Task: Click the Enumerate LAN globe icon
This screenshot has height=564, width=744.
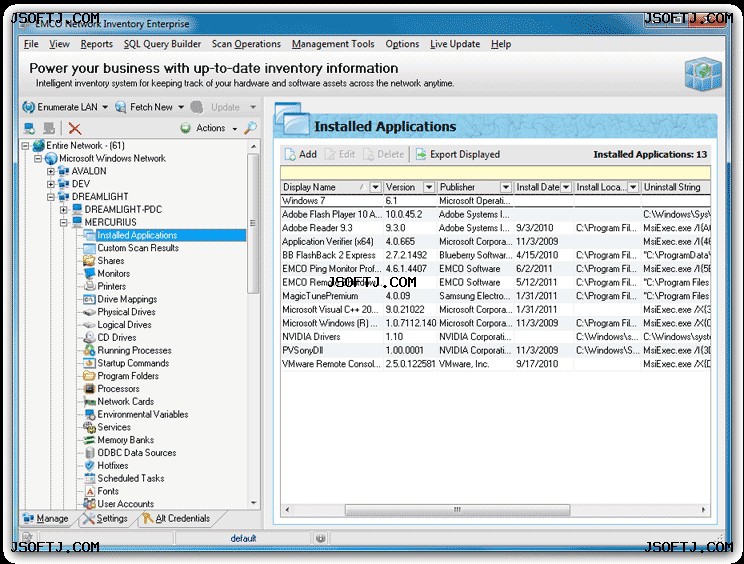Action: pos(28,107)
